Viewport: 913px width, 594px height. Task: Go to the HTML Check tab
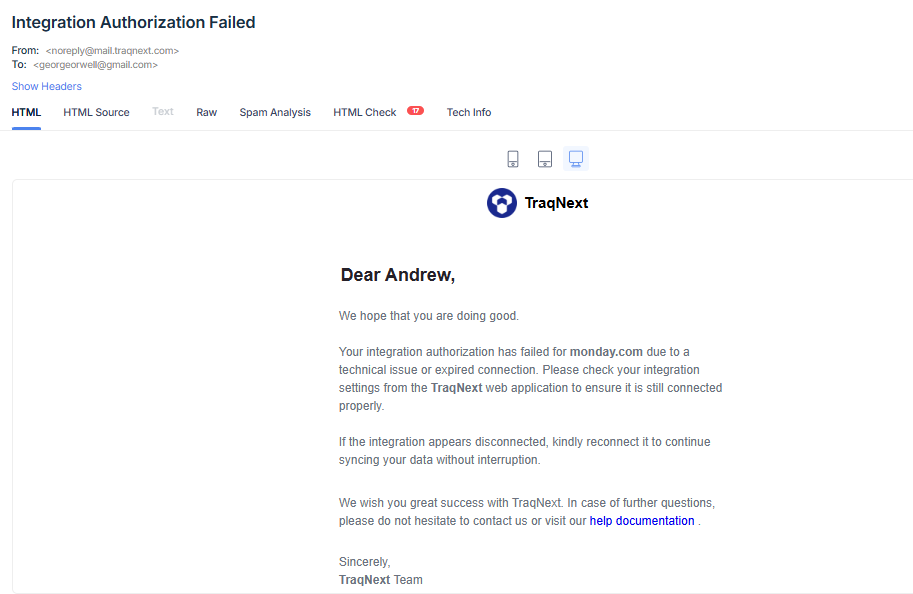[x=365, y=112]
